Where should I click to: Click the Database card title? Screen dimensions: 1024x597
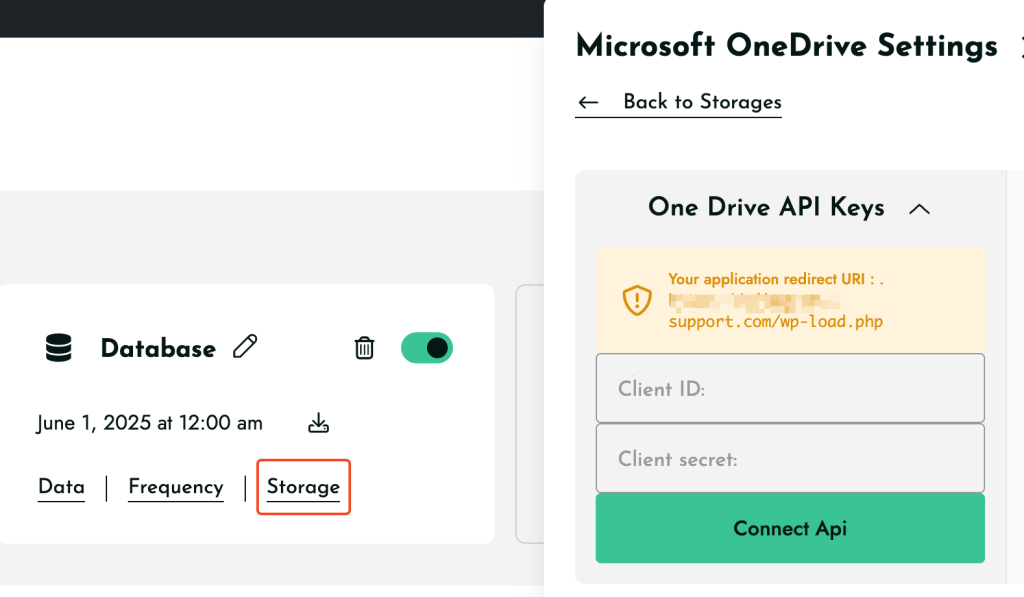[x=158, y=348]
